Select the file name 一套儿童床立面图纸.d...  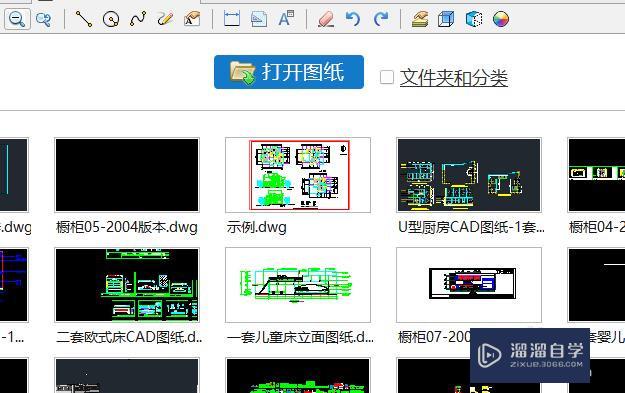[x=300, y=338]
